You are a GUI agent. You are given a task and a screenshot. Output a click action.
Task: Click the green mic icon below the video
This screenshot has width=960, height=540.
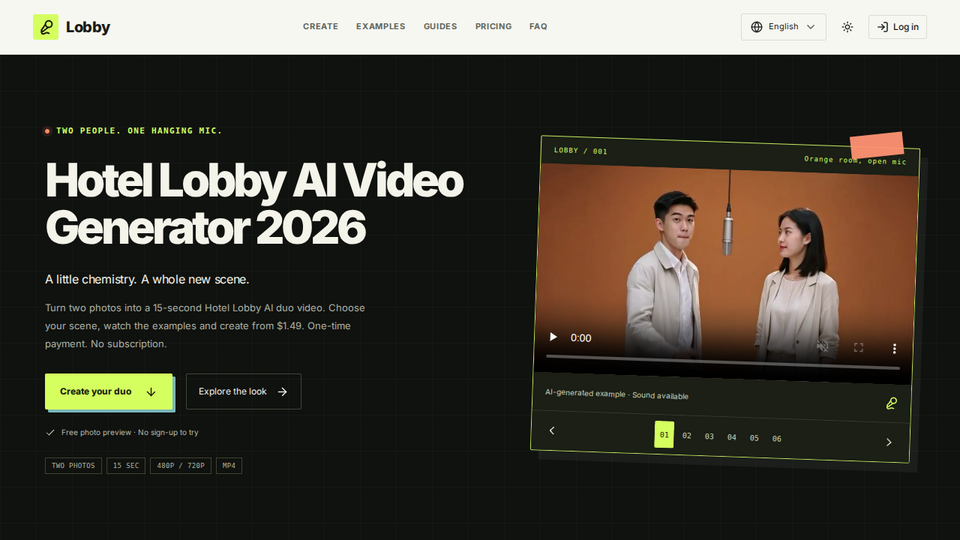coord(891,403)
